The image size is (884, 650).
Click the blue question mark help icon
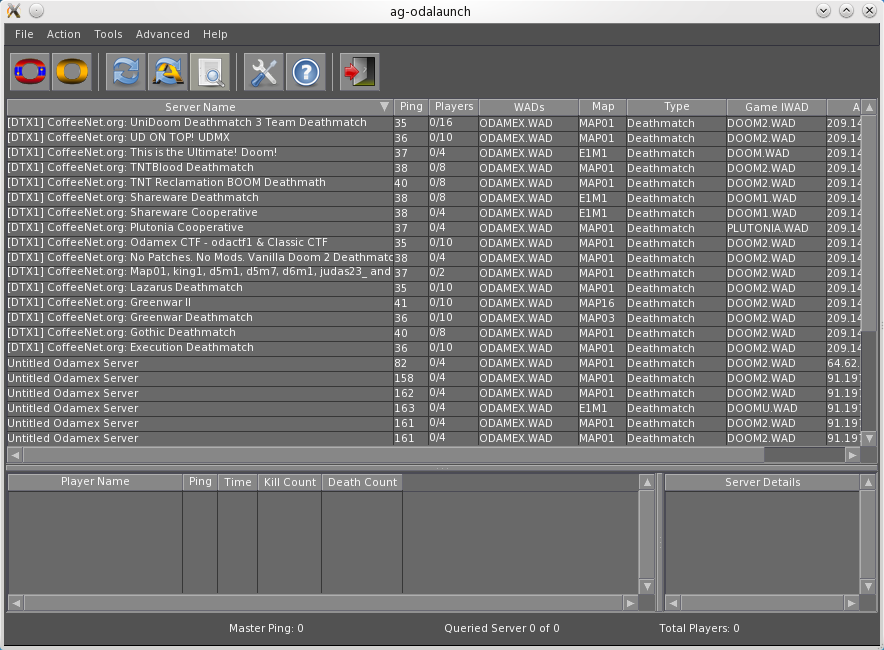coord(306,72)
